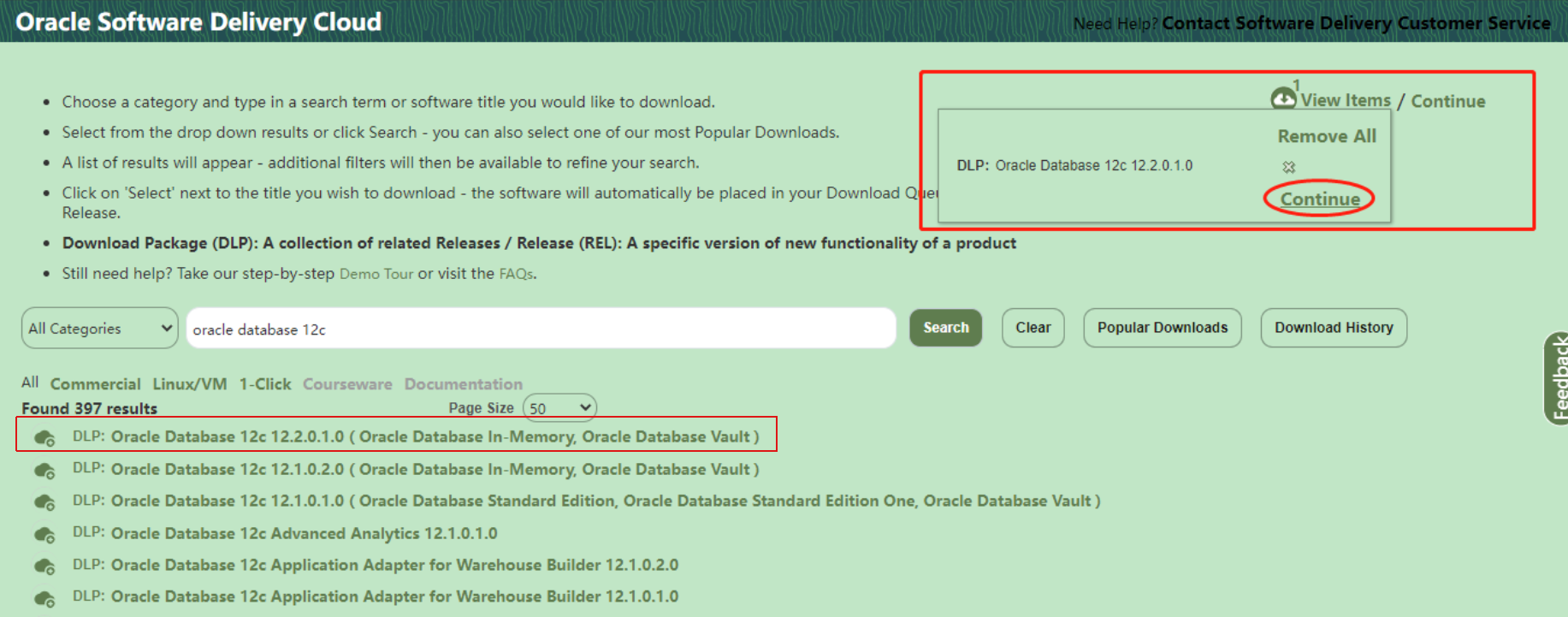This screenshot has height=617, width=1568.
Task: Click cloud icon for Advanced Analytics 12.1.0.1.0 row
Action: coord(44,535)
